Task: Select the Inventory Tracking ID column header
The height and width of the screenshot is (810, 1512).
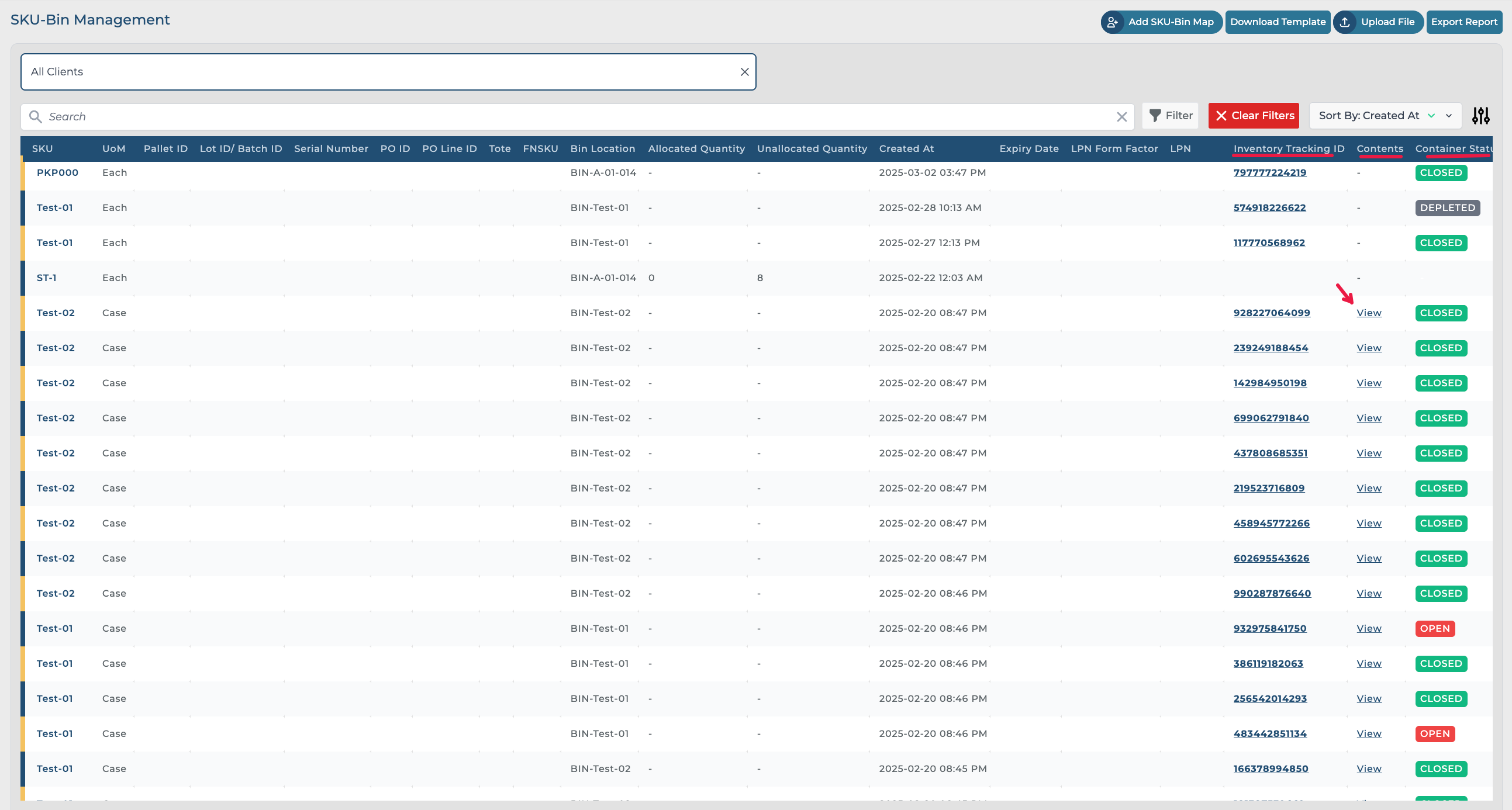Action: [x=1289, y=148]
